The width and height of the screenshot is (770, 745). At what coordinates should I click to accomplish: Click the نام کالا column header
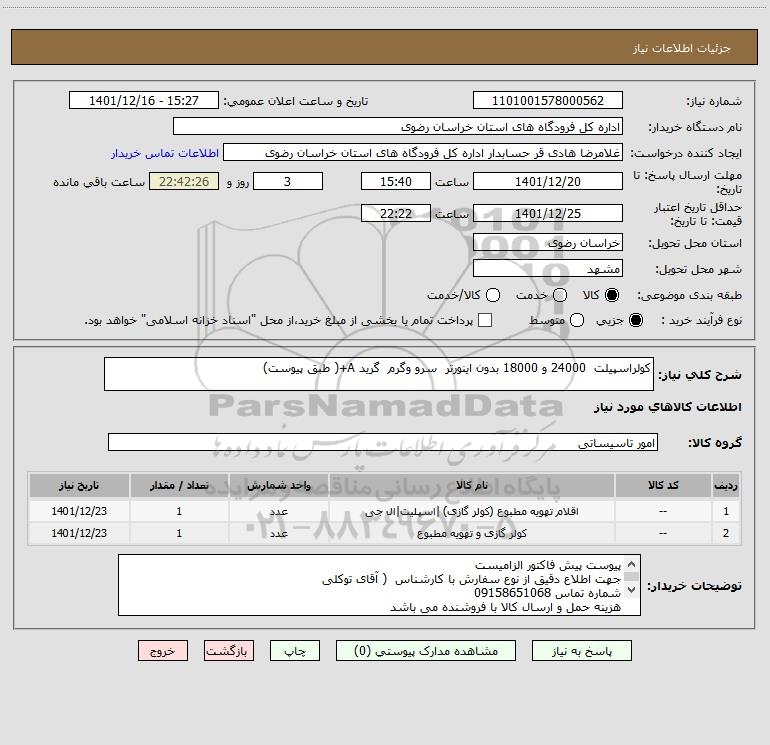[x=471, y=485]
